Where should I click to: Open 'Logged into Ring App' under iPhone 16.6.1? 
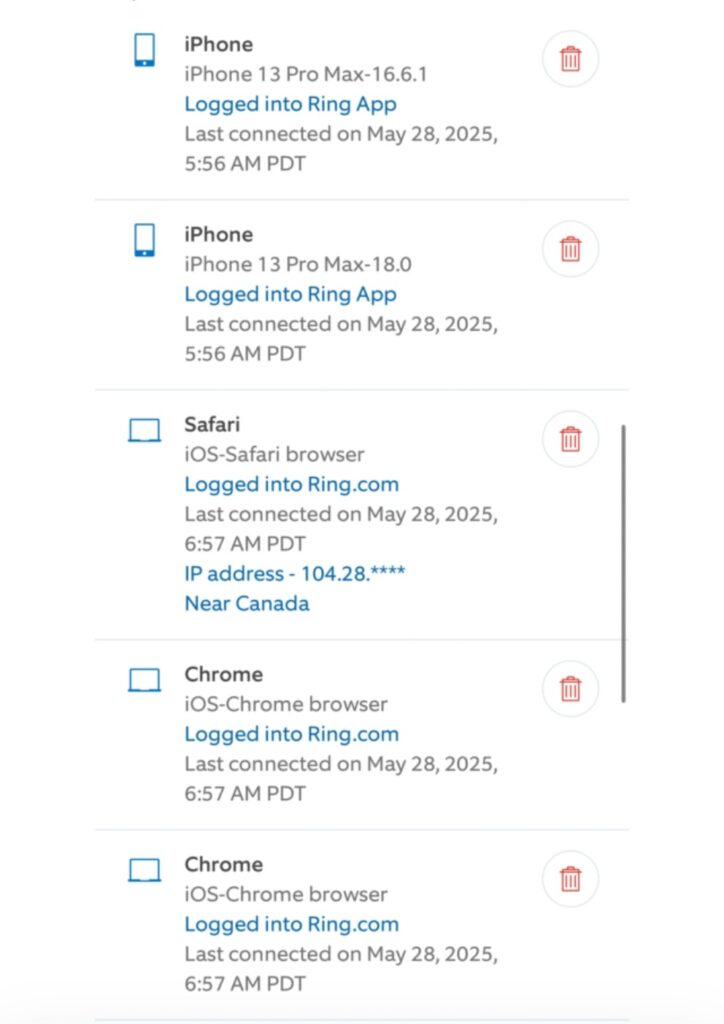290,104
